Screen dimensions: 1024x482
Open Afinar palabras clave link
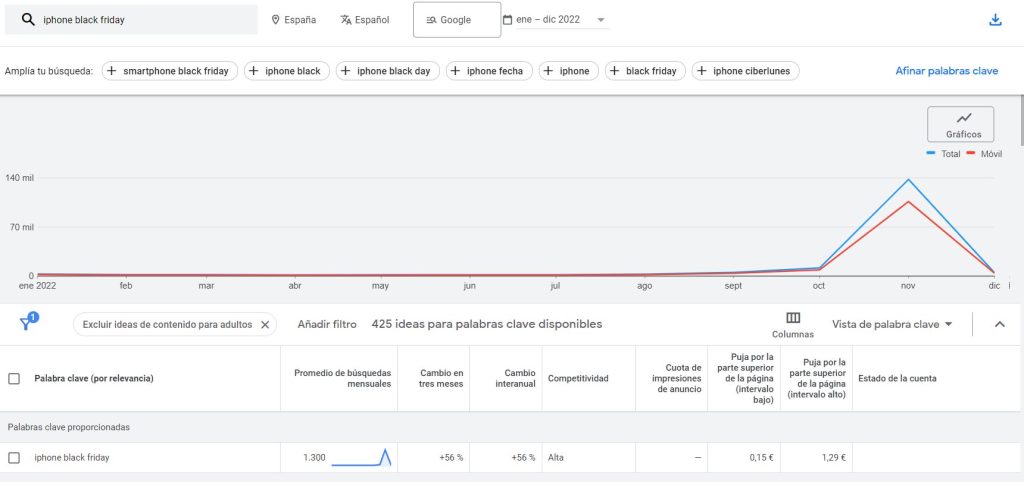tap(946, 71)
